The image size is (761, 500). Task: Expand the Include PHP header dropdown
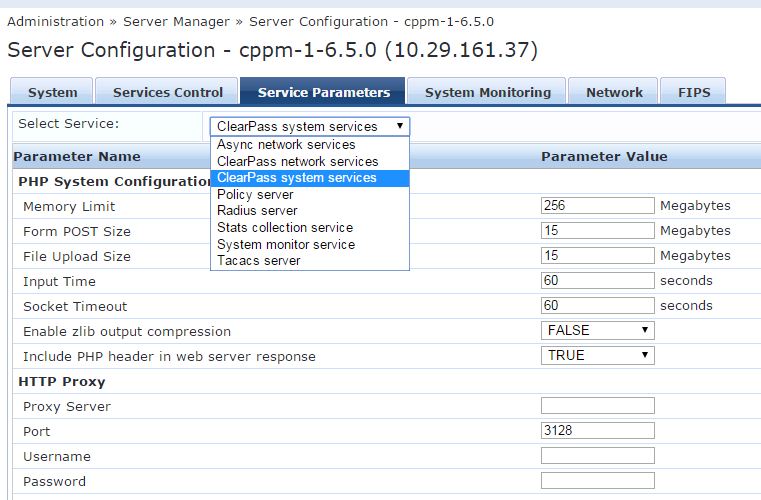(598, 355)
